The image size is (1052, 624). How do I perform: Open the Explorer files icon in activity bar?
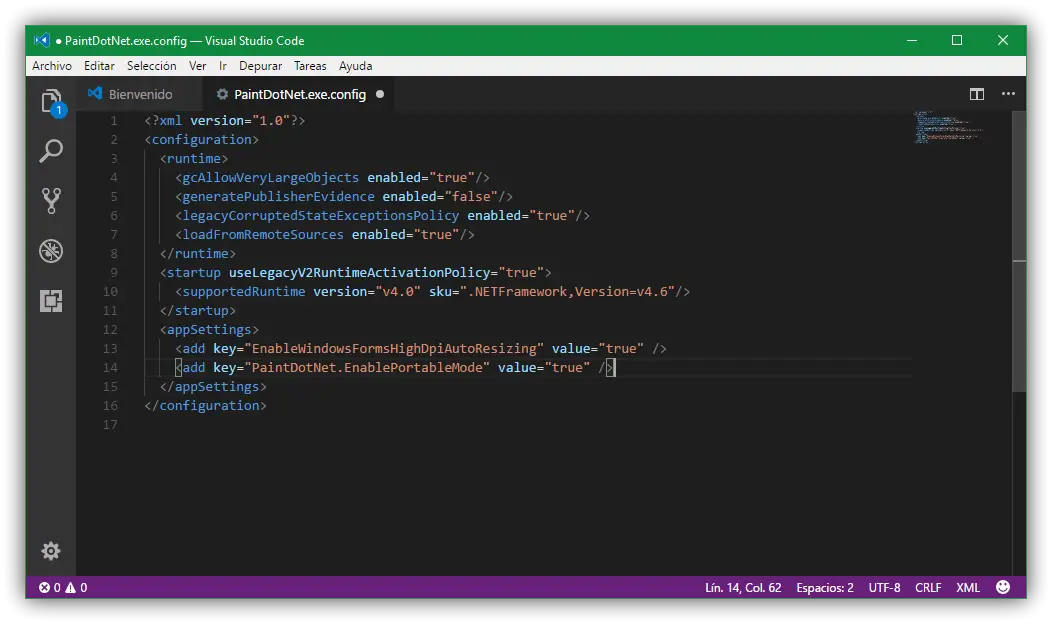point(52,102)
